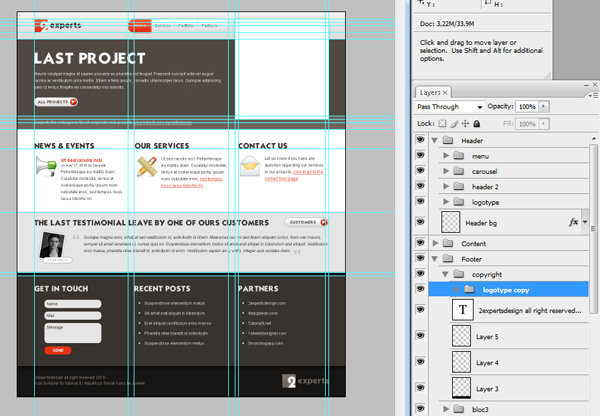Select the Layer 5 thumbnail
Viewport: 600px width, 416px height.
[461, 336]
